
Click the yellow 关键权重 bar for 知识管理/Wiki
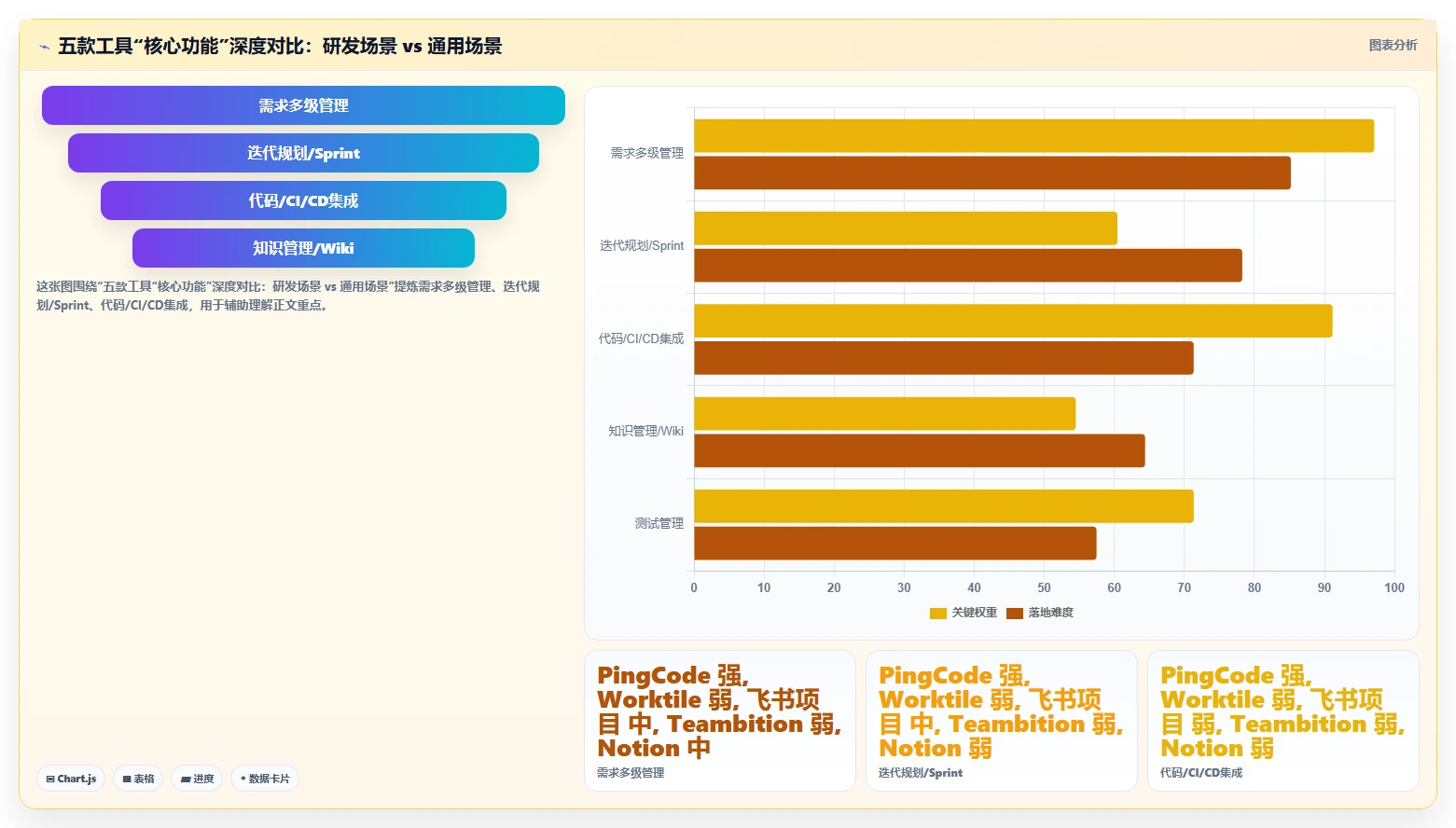885,414
